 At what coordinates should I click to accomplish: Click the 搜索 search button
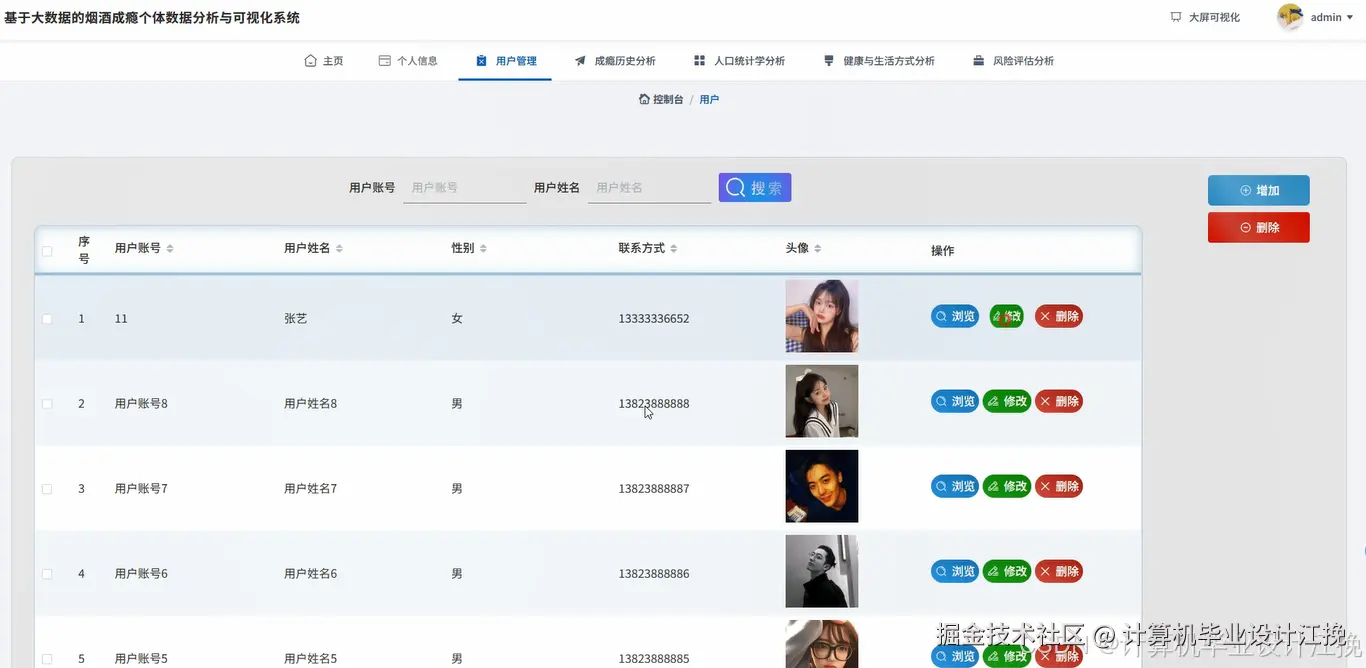755,187
